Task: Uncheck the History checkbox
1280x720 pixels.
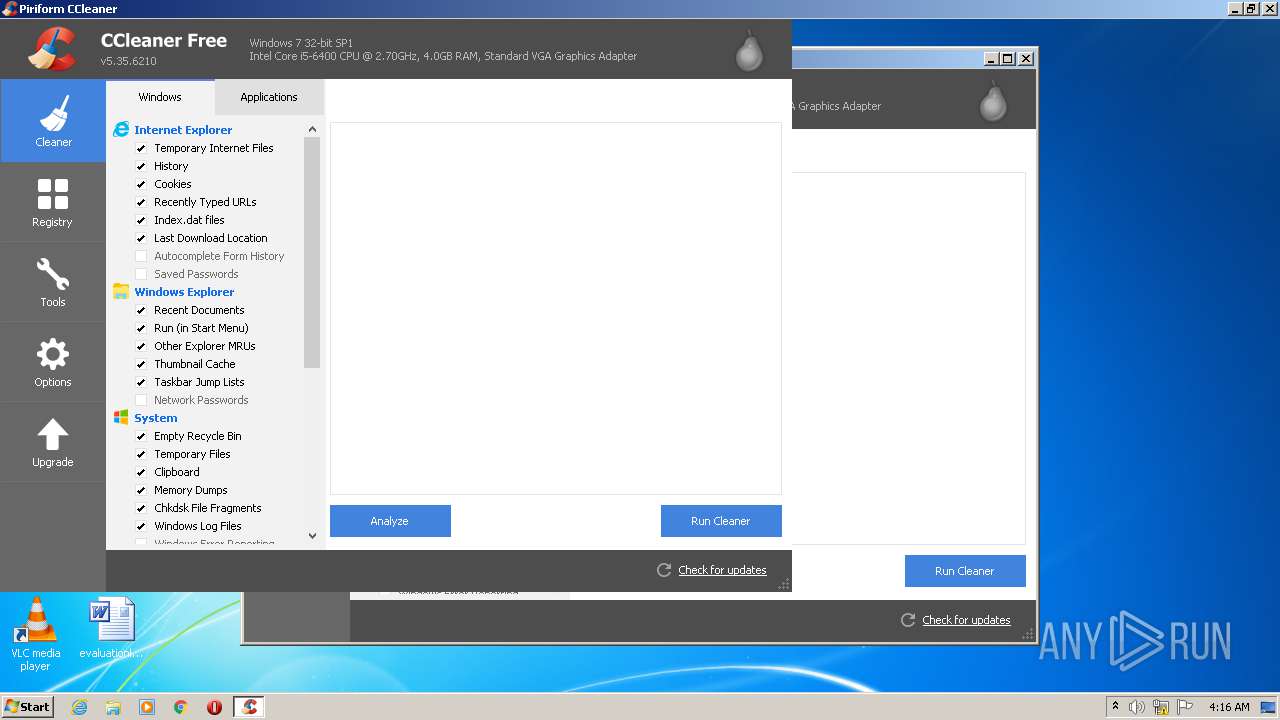Action: pyautogui.click(x=141, y=166)
